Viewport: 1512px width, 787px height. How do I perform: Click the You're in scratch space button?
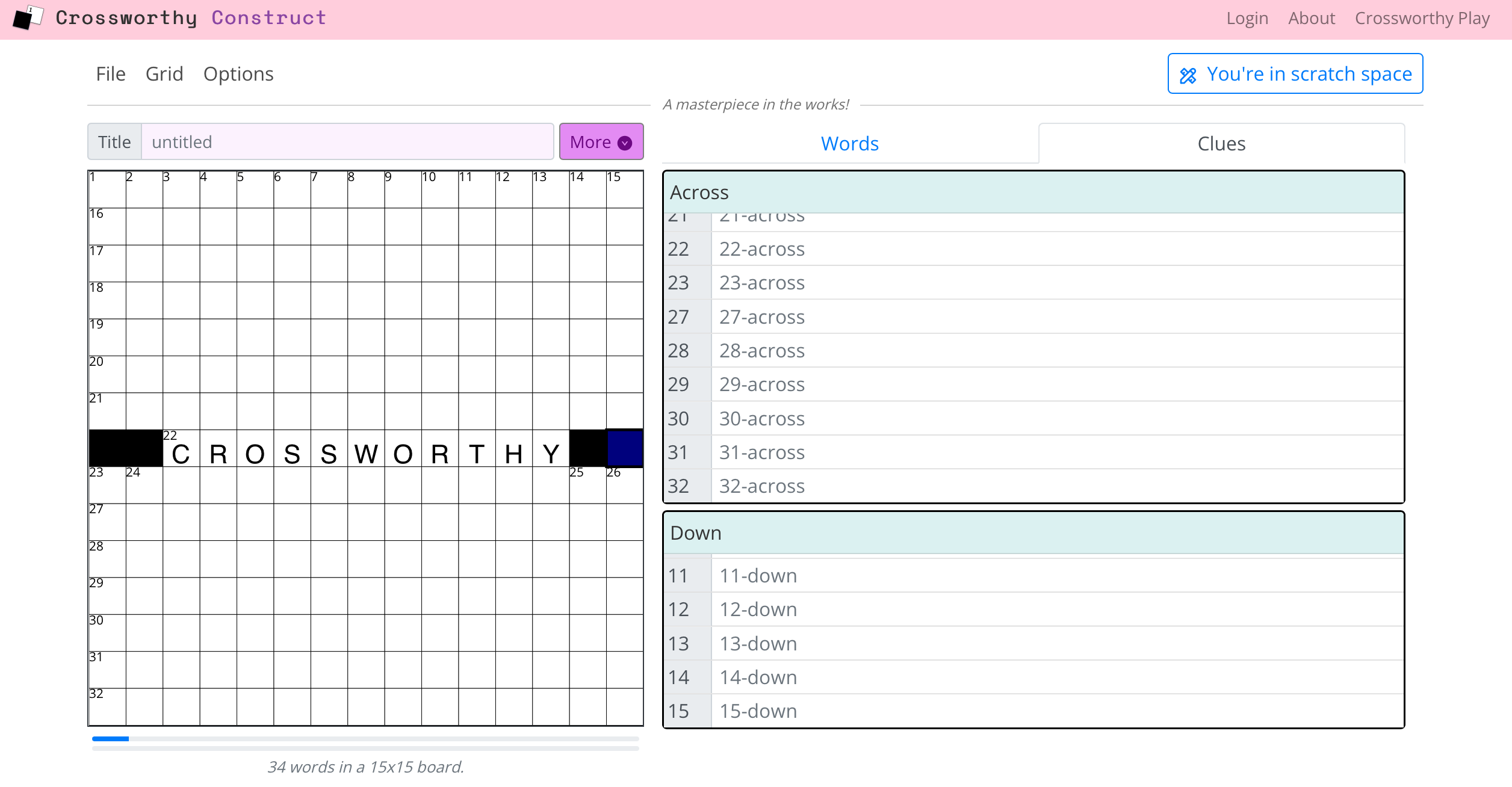[1294, 73]
